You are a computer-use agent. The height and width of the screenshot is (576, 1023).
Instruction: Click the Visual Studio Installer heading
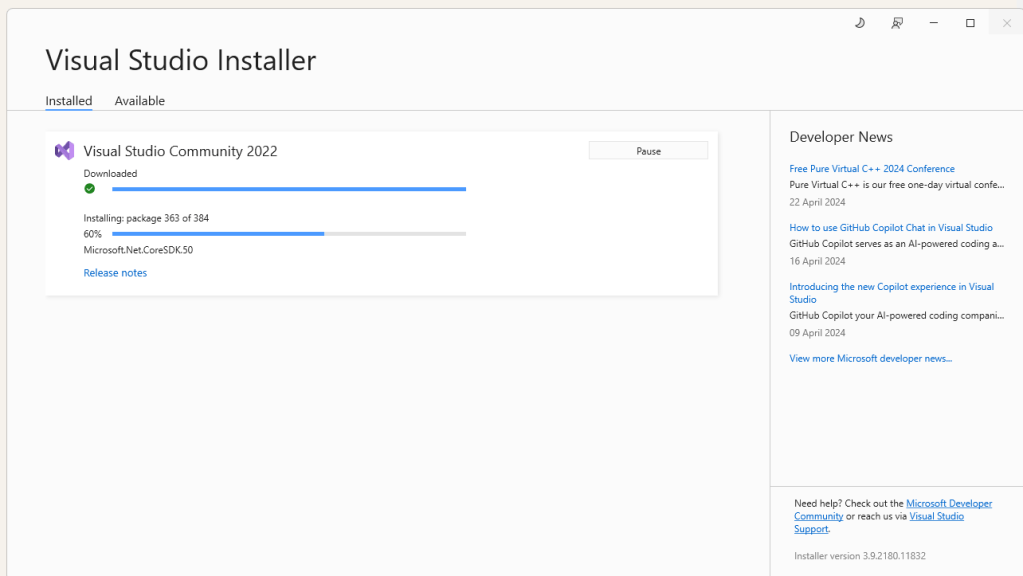tap(181, 60)
